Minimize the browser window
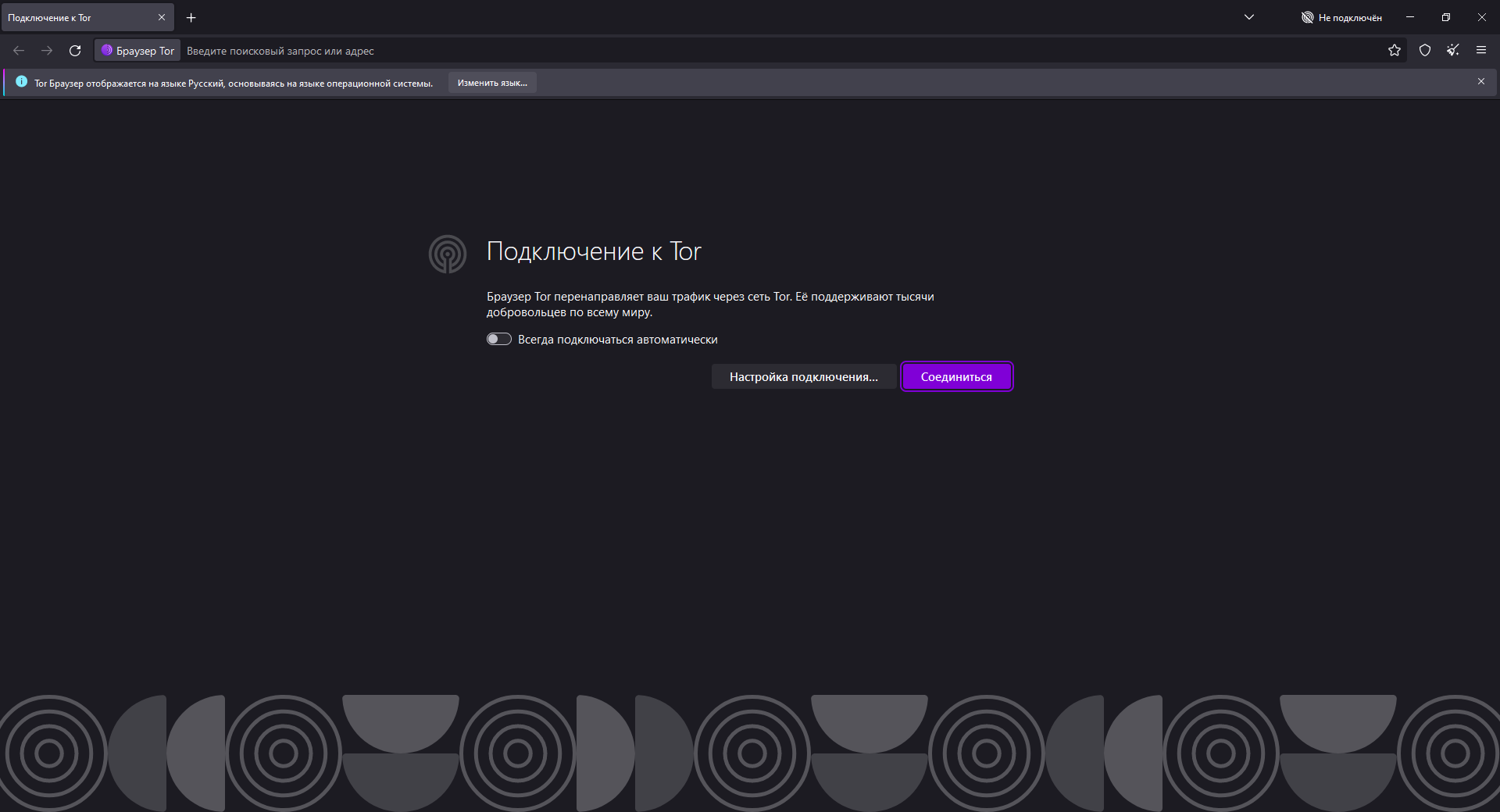Image resolution: width=1500 pixels, height=812 pixels. 1410,17
